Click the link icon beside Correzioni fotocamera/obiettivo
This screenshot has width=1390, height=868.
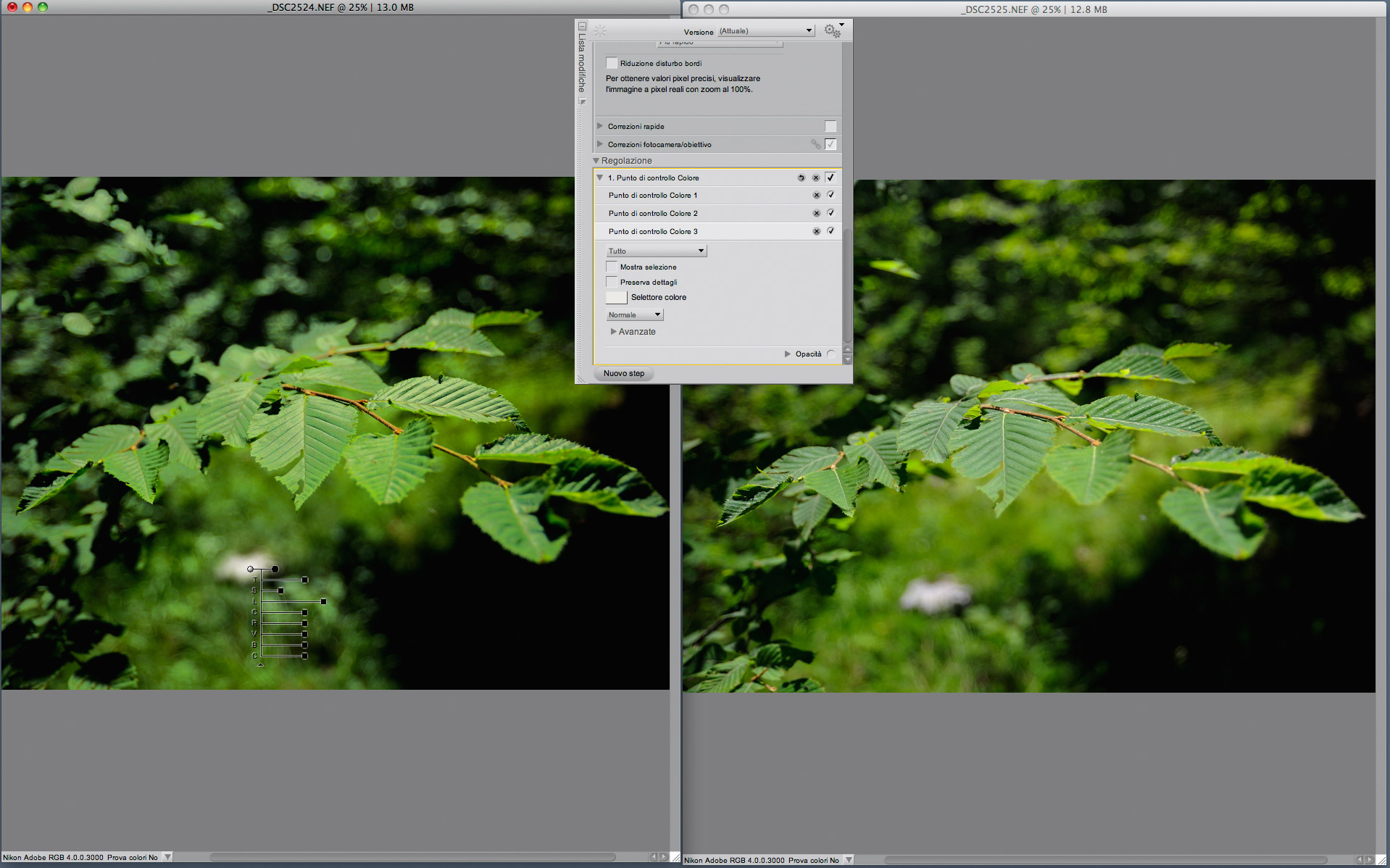[815, 144]
